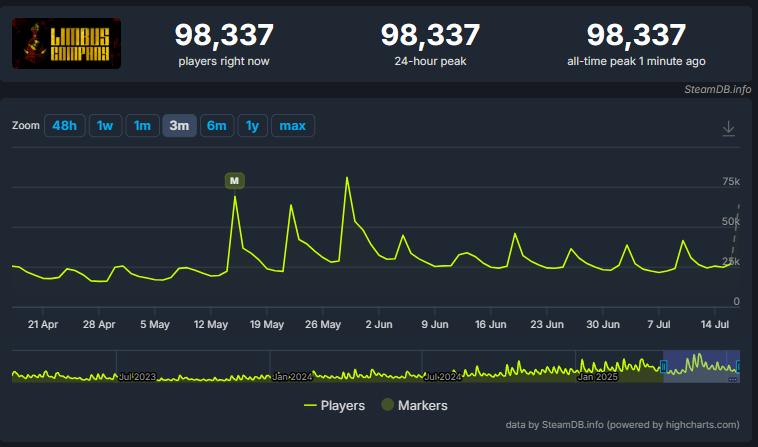Click the Jul 2023 navigator label
The width and height of the screenshot is (758, 447).
click(137, 377)
